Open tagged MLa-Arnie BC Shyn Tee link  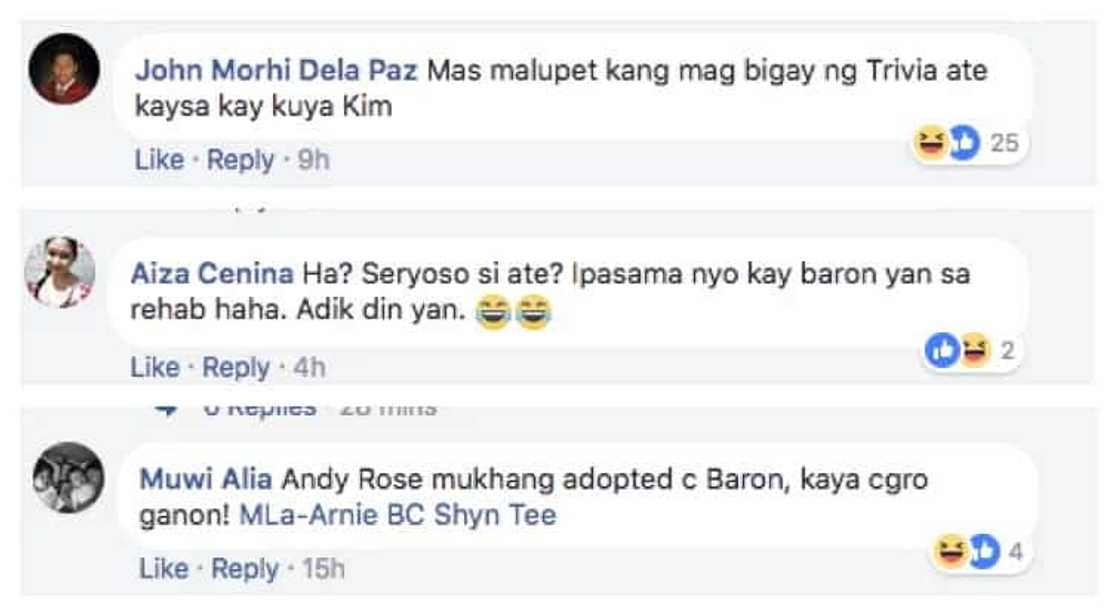398,514
